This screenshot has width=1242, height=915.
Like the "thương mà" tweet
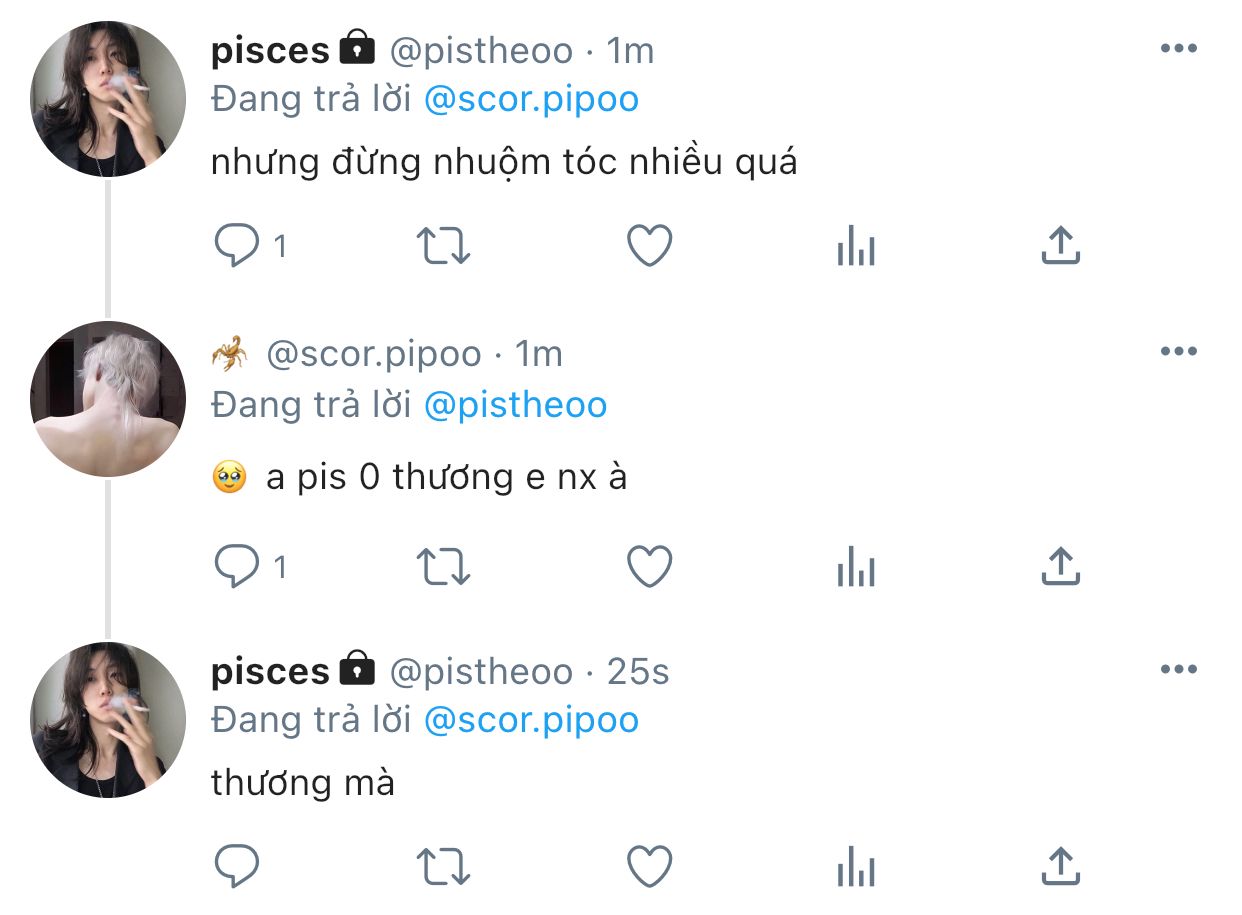tap(649, 866)
